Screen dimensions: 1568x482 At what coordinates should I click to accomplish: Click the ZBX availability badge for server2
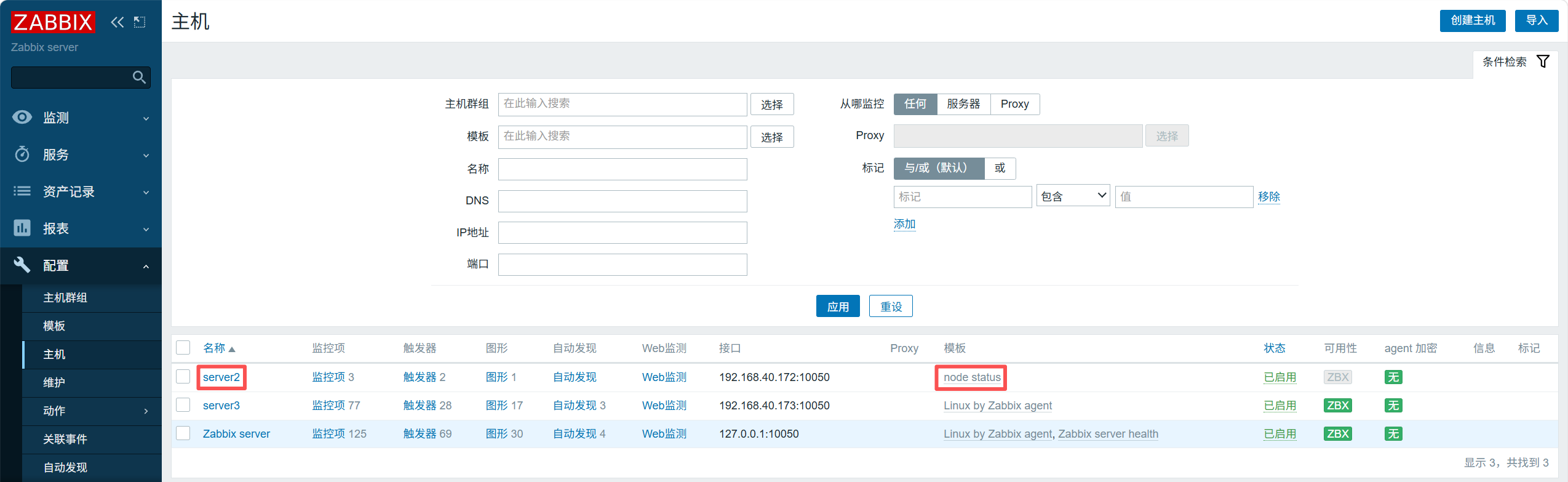click(x=1337, y=377)
